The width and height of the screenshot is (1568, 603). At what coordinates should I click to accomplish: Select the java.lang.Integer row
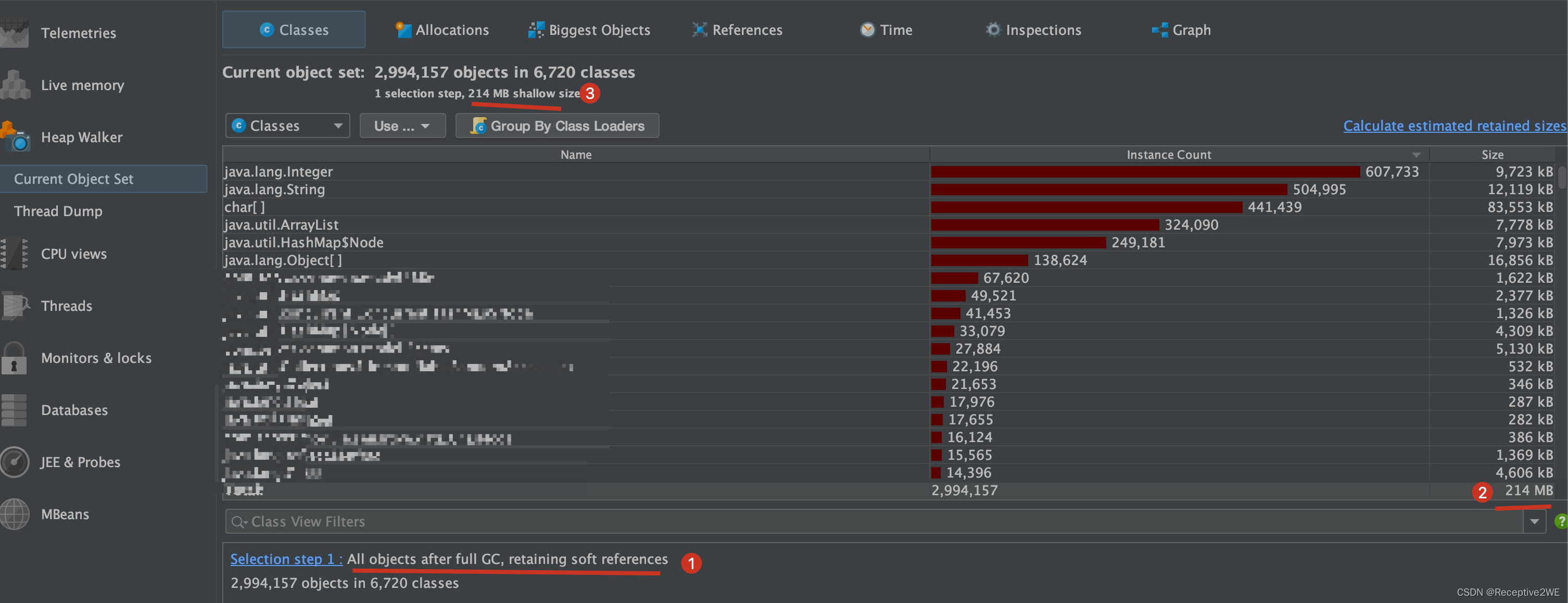click(889, 172)
